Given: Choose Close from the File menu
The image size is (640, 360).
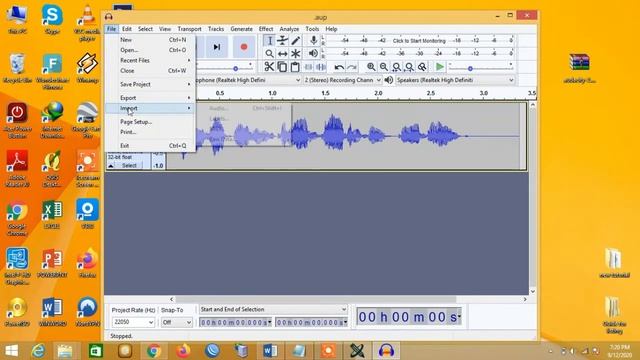Looking at the screenshot, I should coord(151,71).
